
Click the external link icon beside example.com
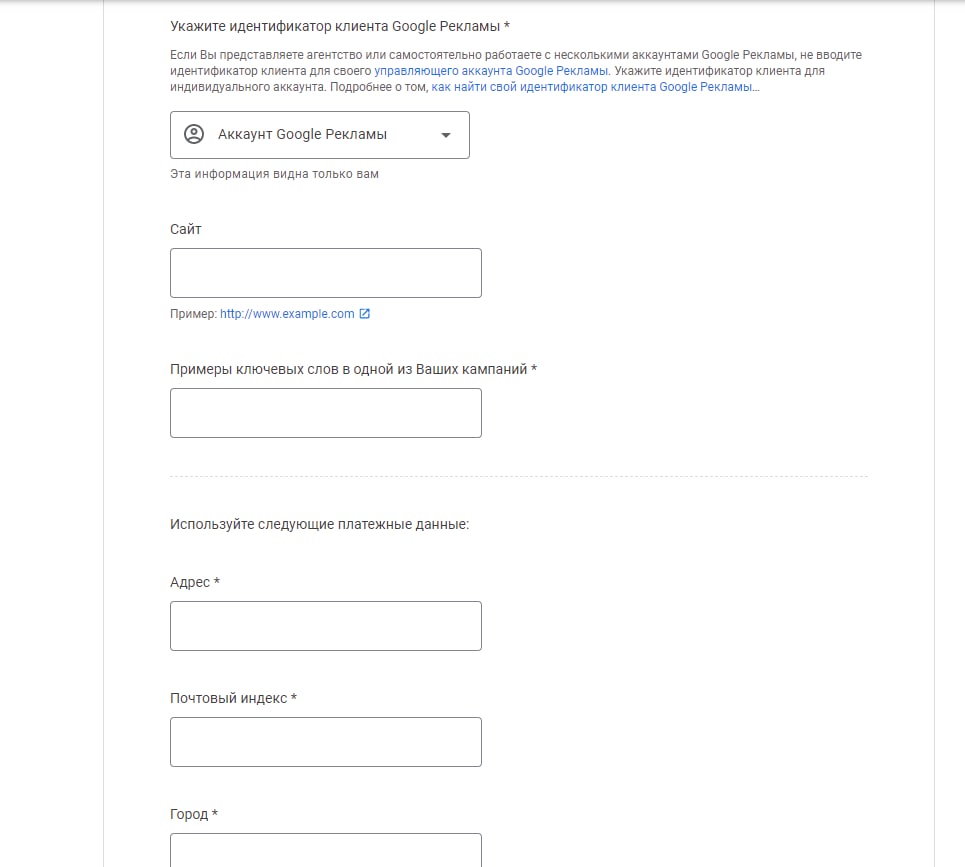tap(364, 314)
